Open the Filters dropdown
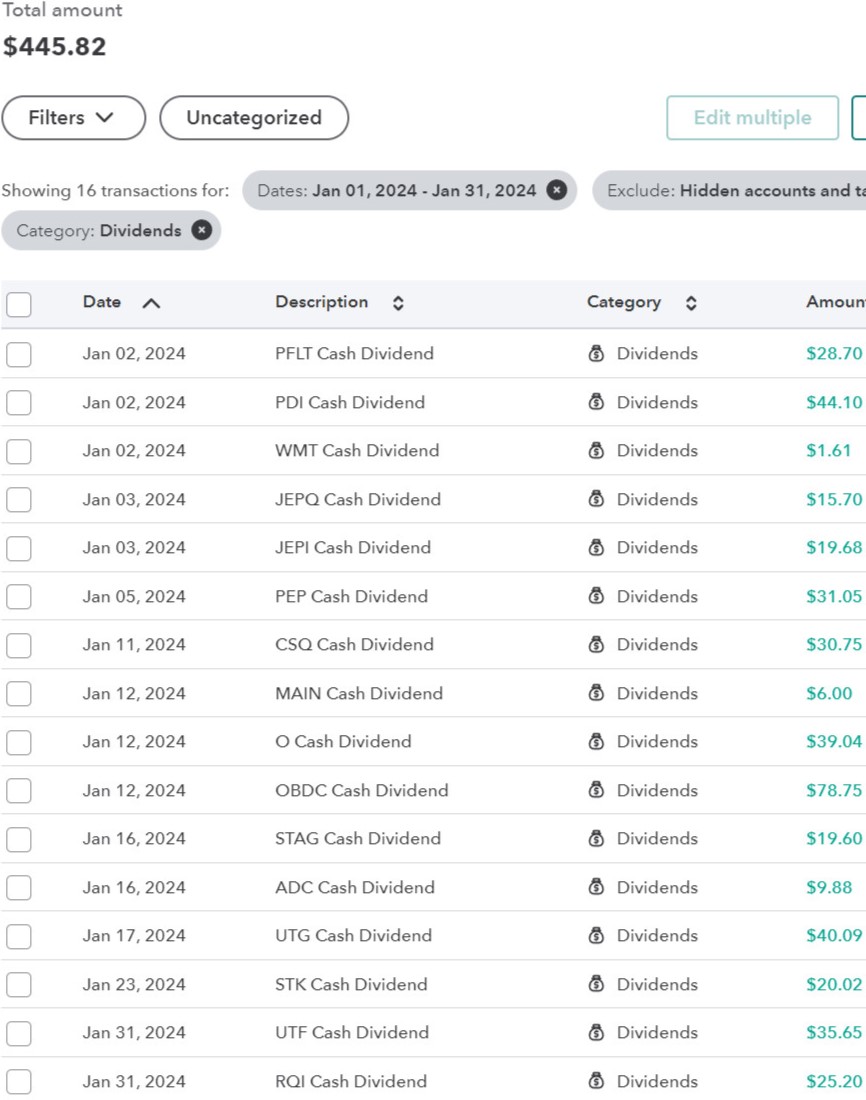 pyautogui.click(x=73, y=118)
